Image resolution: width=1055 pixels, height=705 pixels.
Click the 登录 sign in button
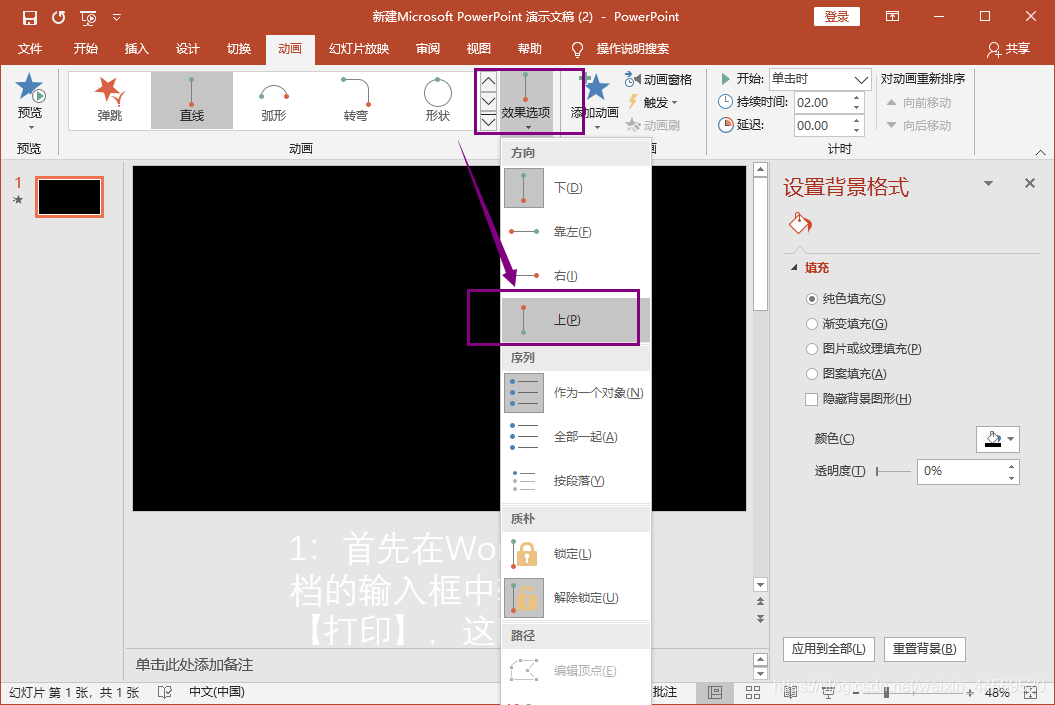click(x=837, y=17)
